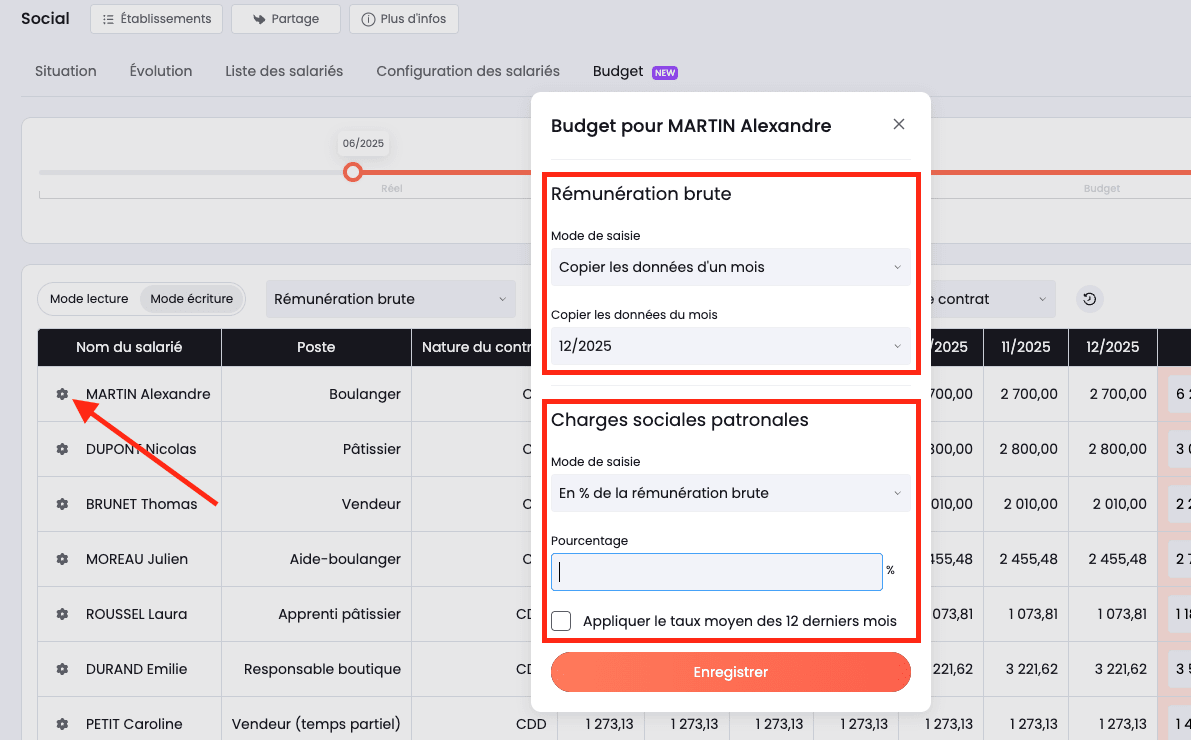This screenshot has width=1191, height=740.
Task: Click the 06/2025 timeline slider handle
Action: click(353, 172)
